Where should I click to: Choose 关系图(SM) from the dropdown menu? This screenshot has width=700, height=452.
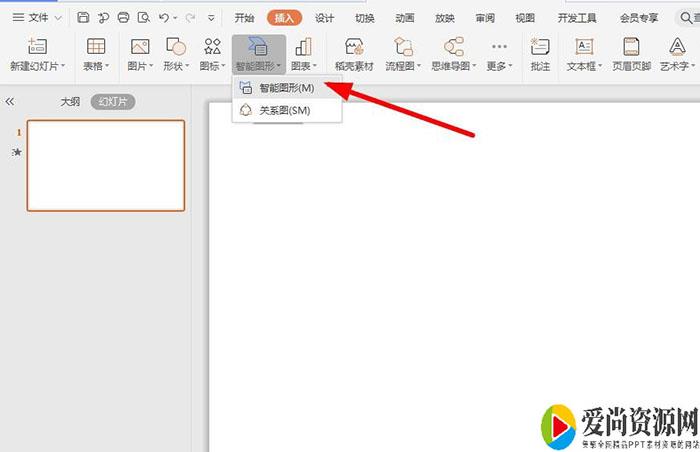pyautogui.click(x=287, y=110)
